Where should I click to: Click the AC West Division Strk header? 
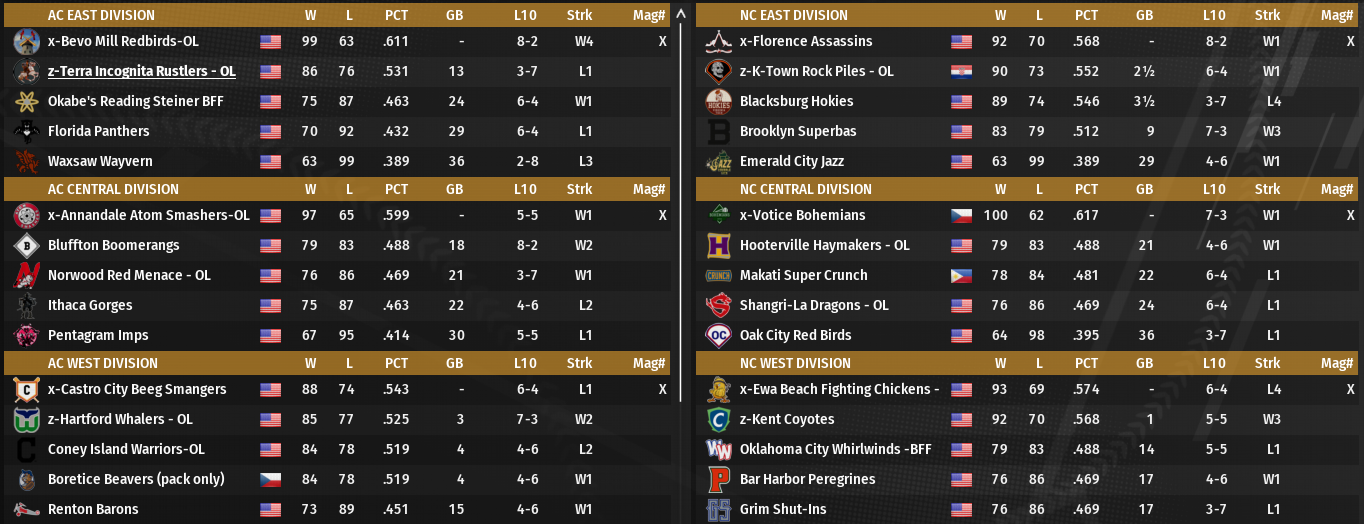click(x=579, y=364)
